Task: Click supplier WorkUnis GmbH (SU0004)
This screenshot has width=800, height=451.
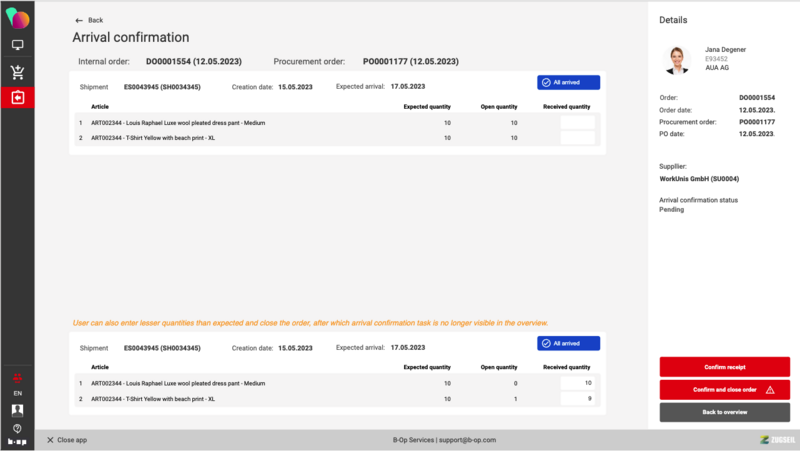Action: coord(699,179)
